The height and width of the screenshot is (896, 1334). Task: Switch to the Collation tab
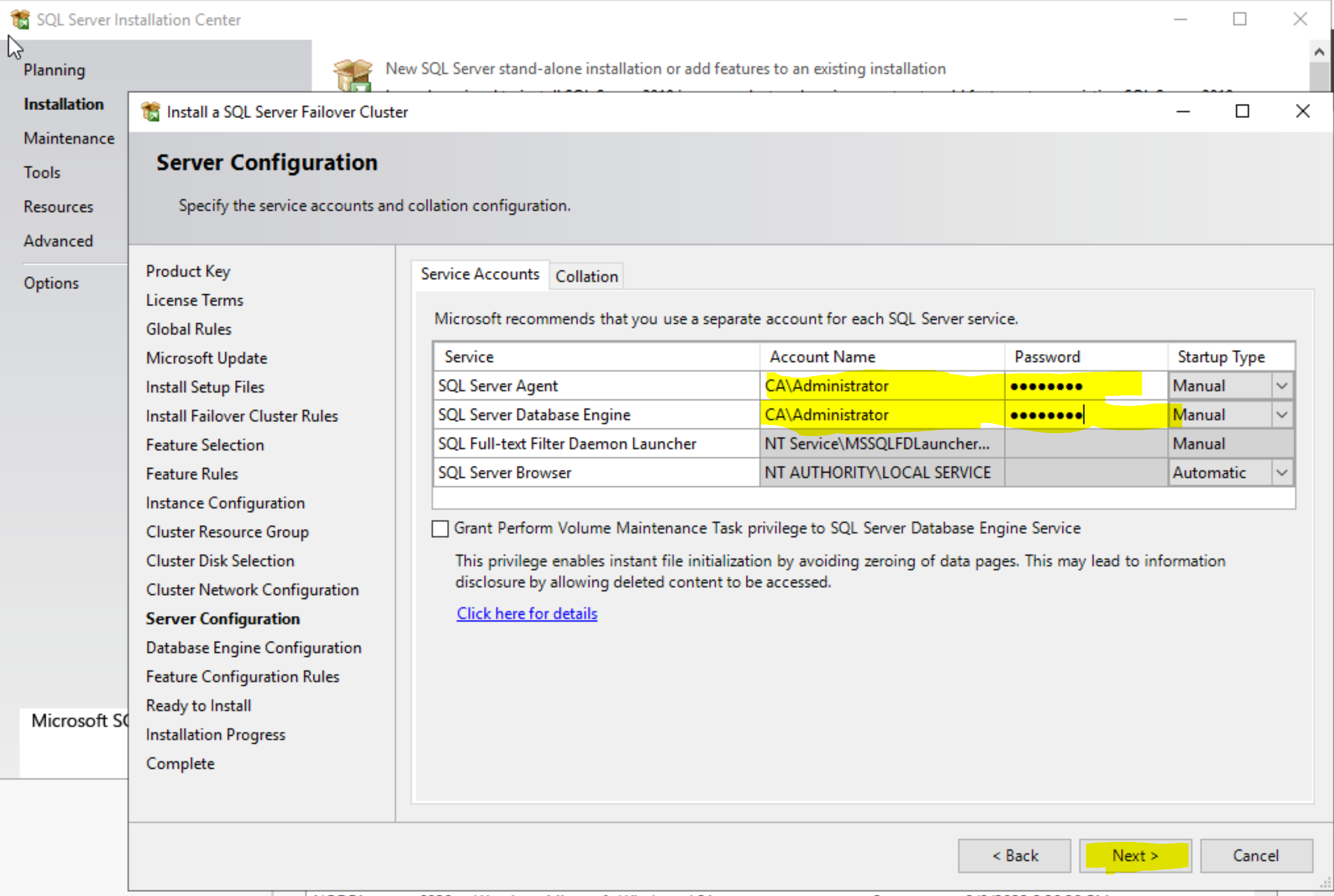pyautogui.click(x=586, y=277)
